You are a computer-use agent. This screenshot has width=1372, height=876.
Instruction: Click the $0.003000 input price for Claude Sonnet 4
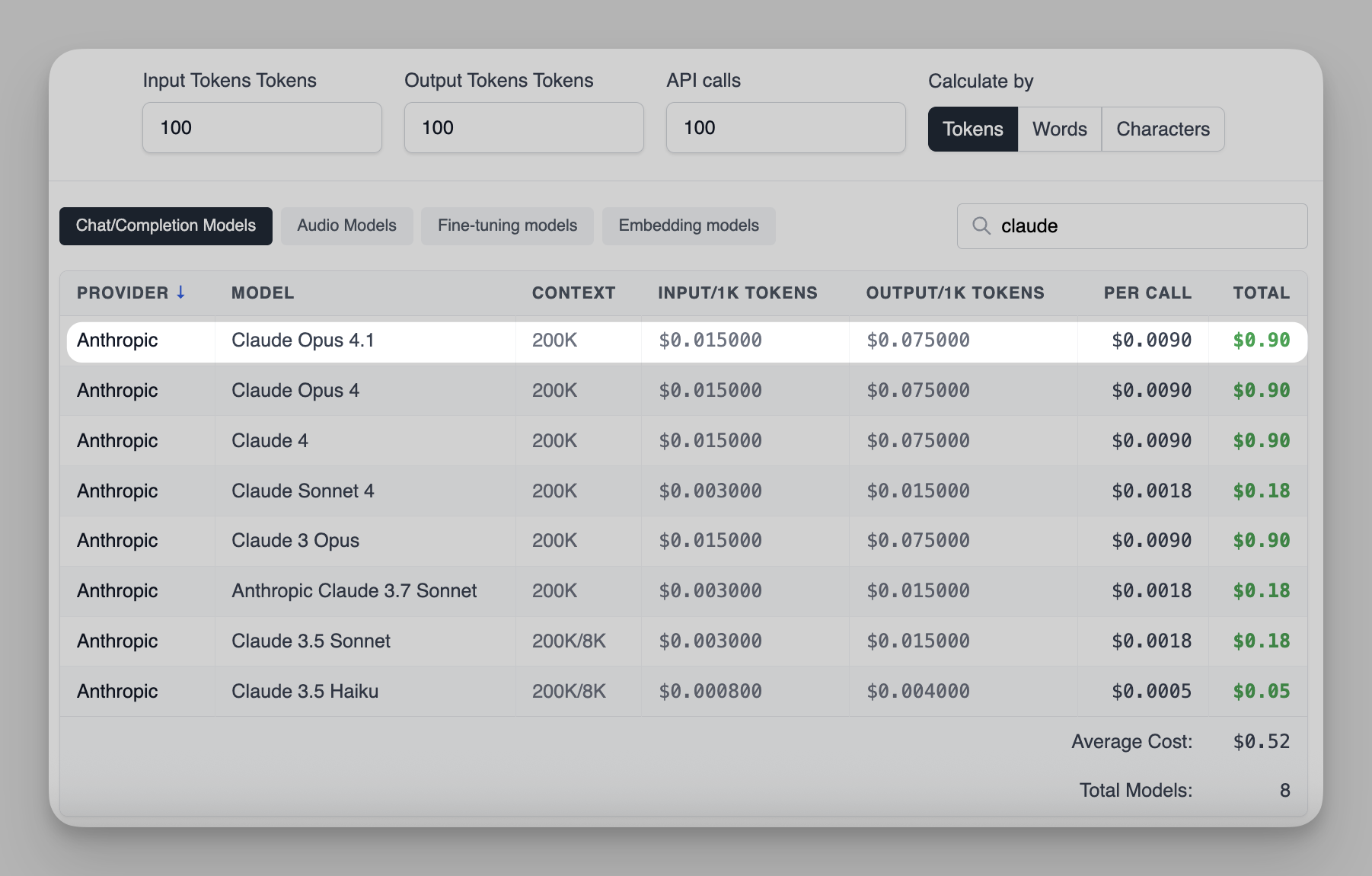click(710, 491)
